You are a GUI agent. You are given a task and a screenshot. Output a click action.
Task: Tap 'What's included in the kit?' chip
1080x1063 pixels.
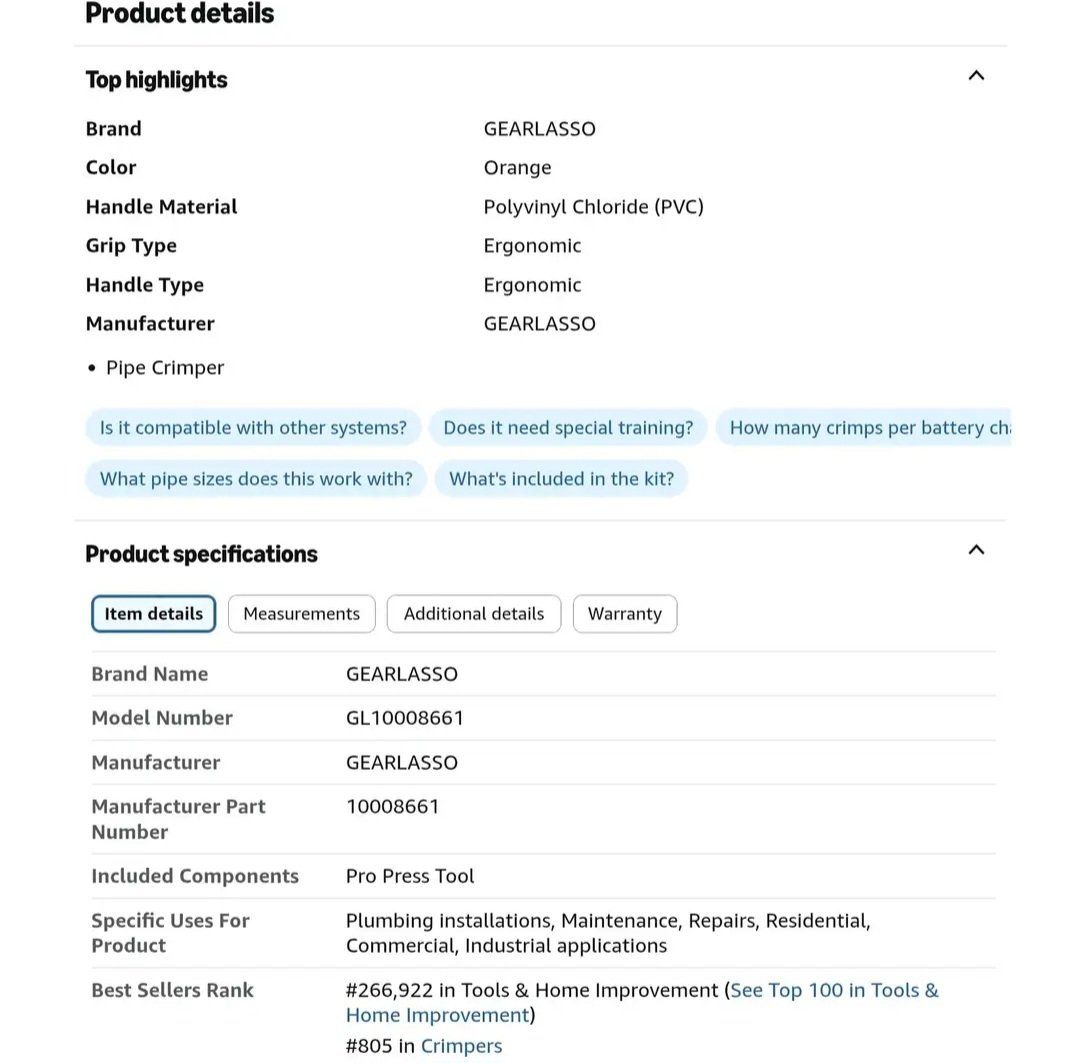561,479
